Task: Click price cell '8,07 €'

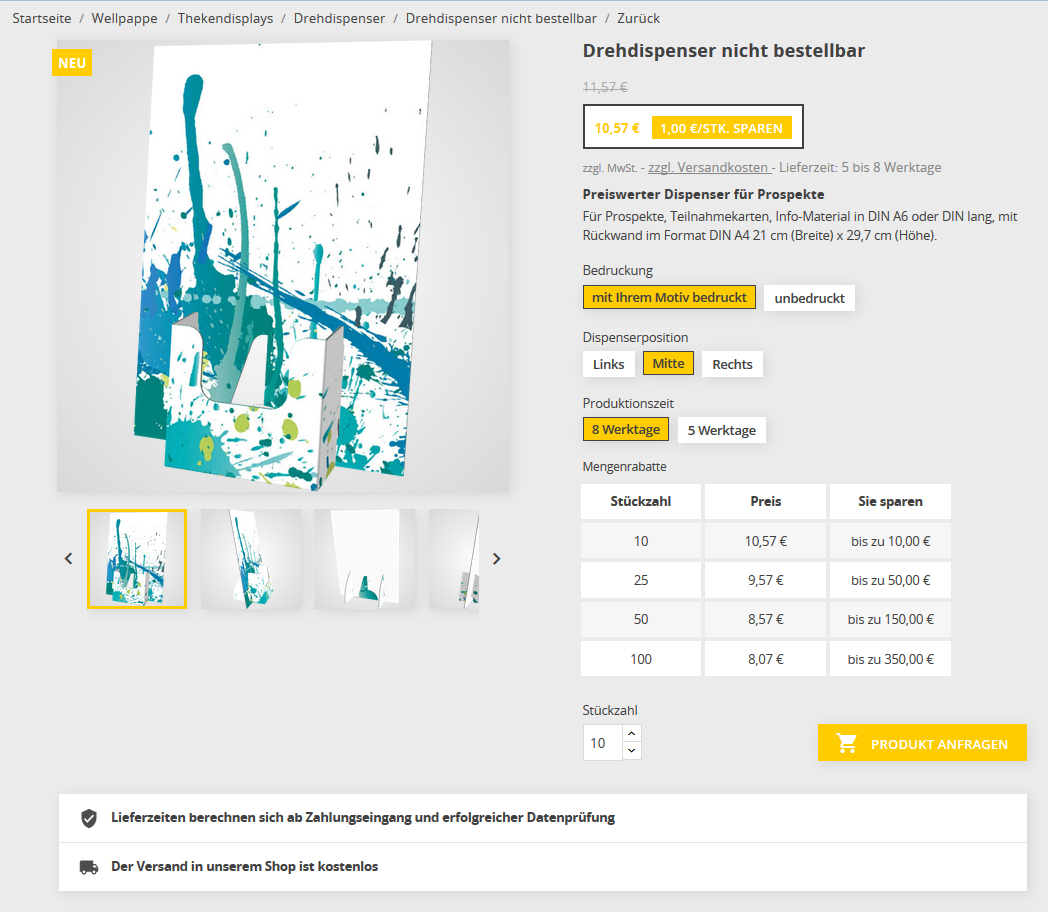Action: (765, 659)
